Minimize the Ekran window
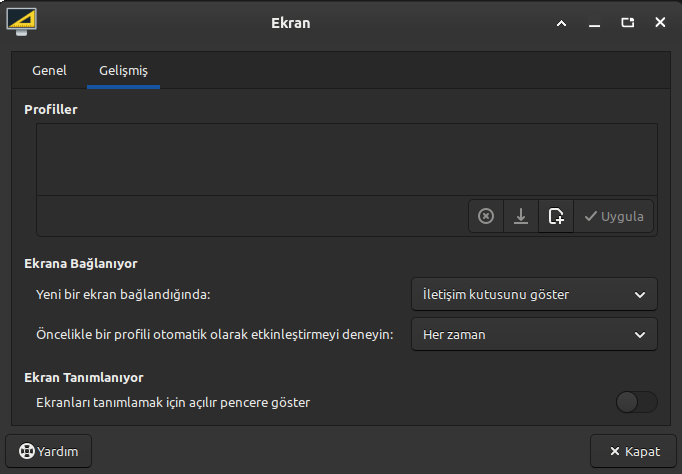Screen dimensions: 682x474 [594, 22]
